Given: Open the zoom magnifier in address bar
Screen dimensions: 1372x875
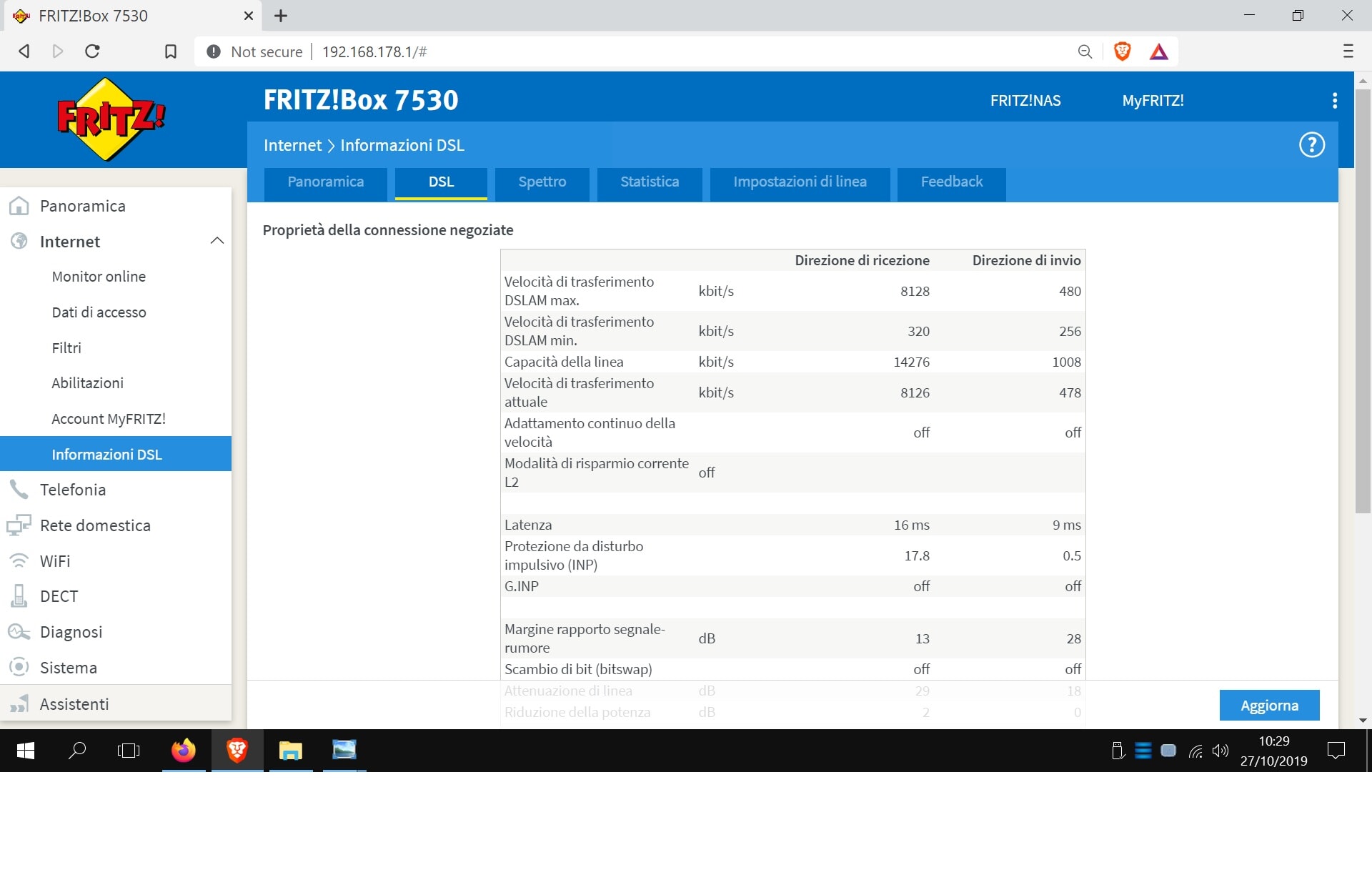Looking at the screenshot, I should click(x=1085, y=51).
